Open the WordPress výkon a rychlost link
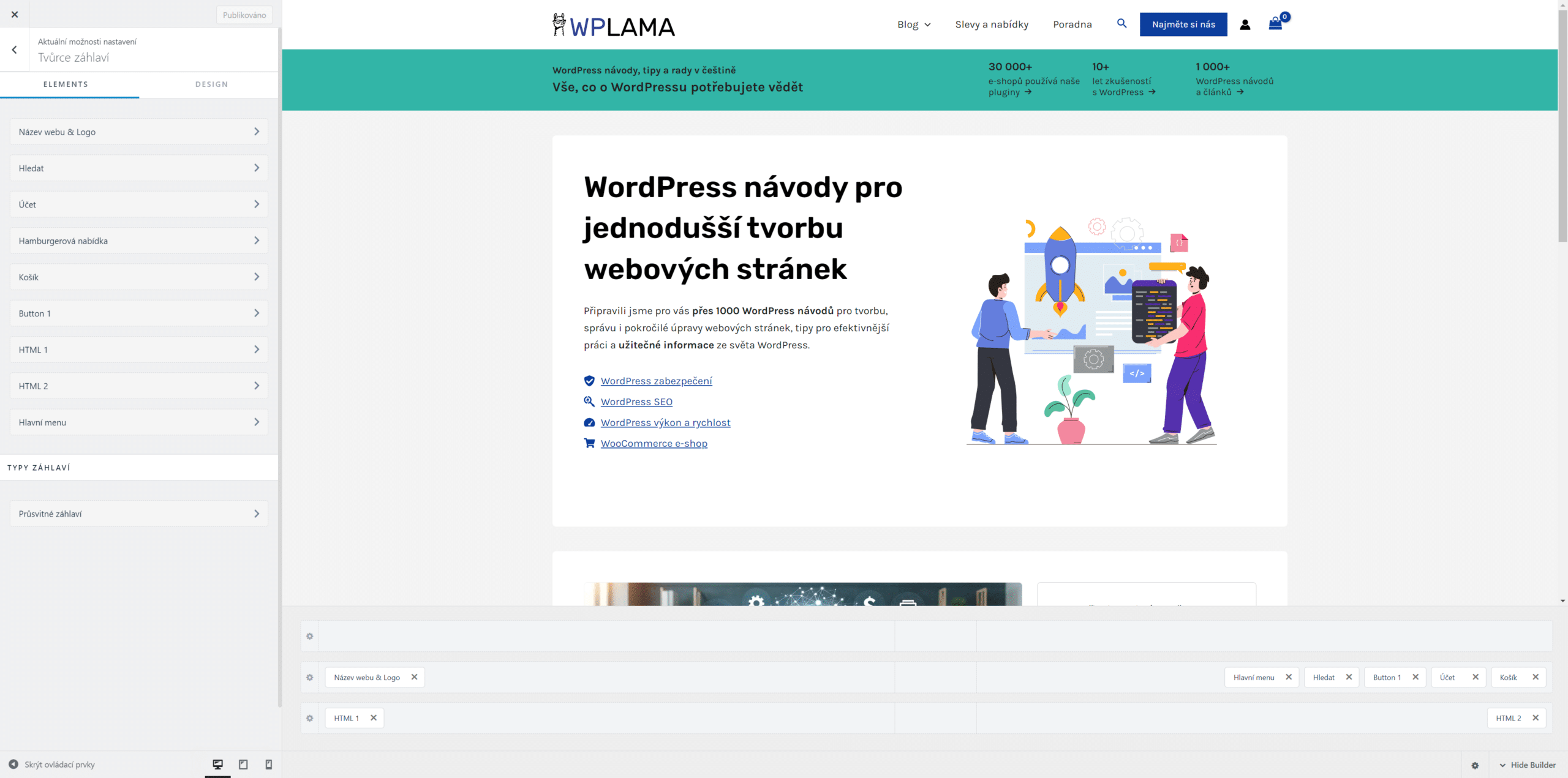This screenshot has height=778, width=1568. click(x=665, y=422)
